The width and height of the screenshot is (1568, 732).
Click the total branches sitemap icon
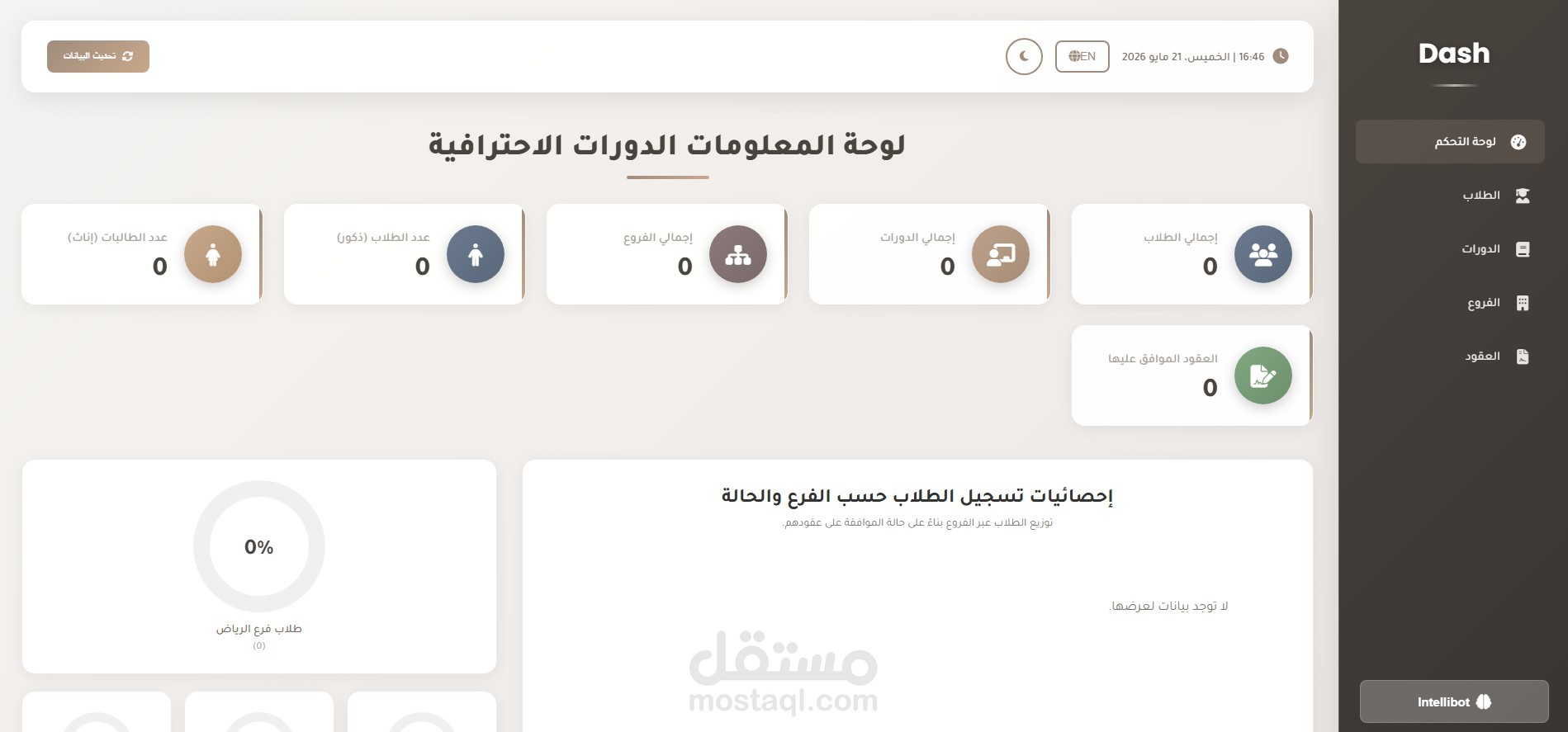[x=738, y=254]
